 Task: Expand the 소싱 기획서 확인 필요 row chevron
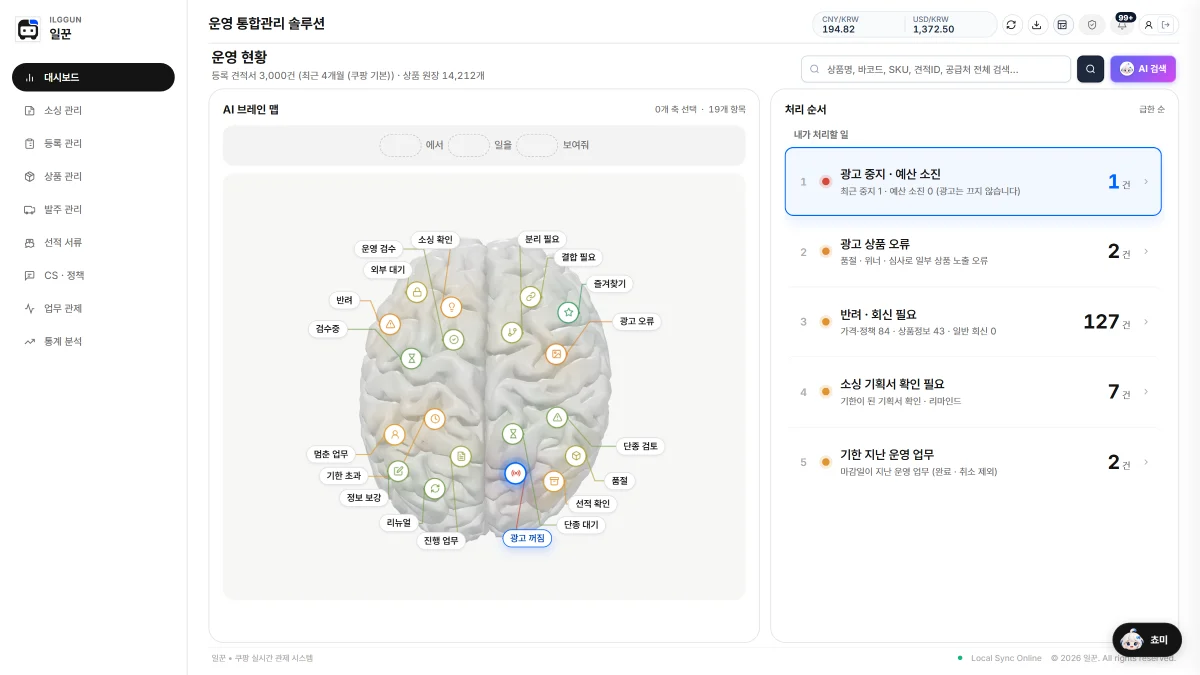pos(1146,392)
